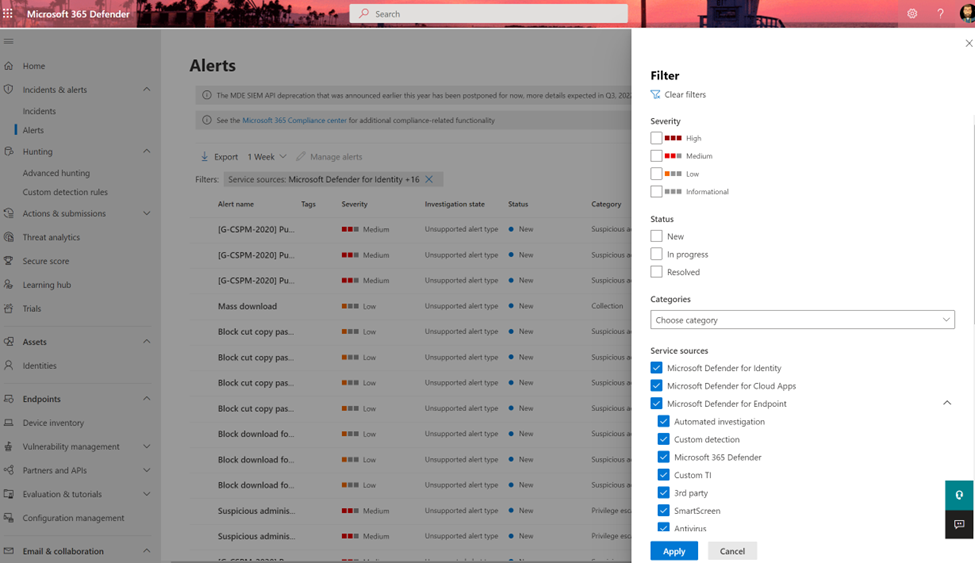This screenshot has height=563, width=975.
Task: Sort by Severity column header
Action: [354, 204]
